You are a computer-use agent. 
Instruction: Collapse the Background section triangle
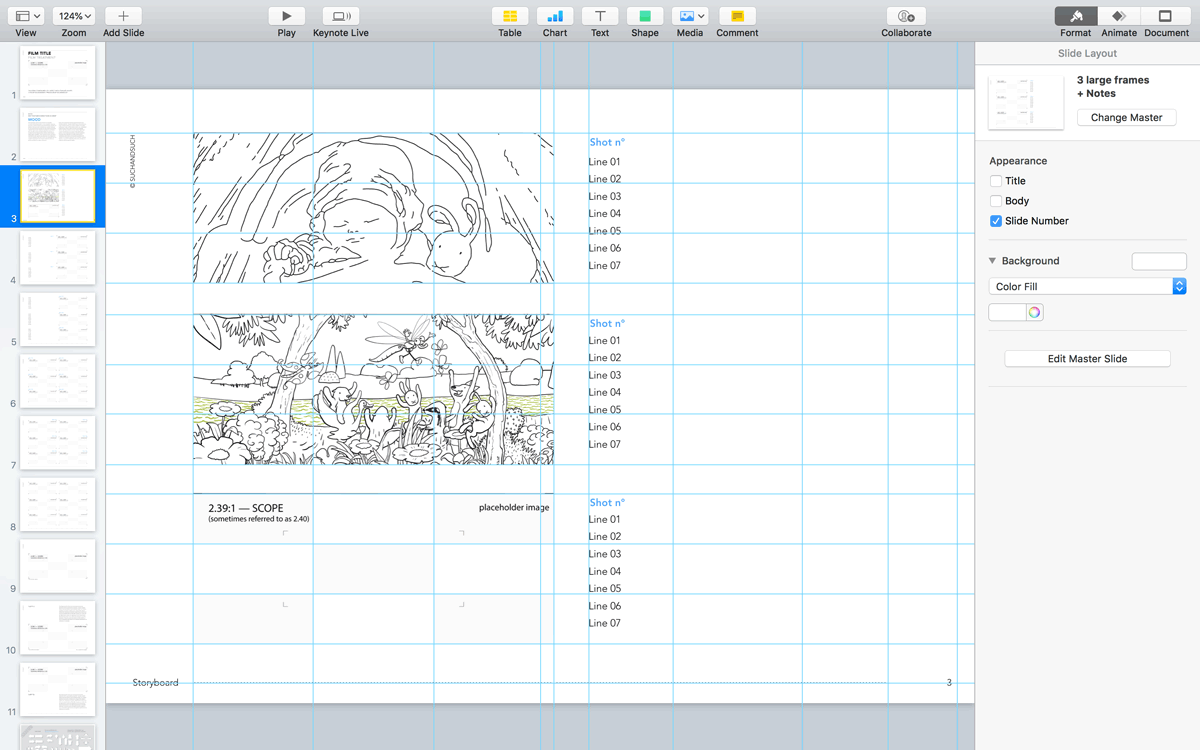click(x=993, y=261)
